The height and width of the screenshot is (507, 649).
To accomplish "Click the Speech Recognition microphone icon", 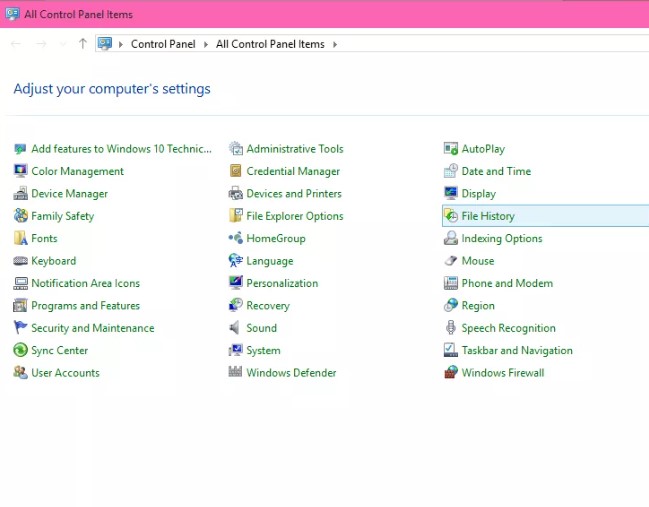I will pyautogui.click(x=450, y=328).
